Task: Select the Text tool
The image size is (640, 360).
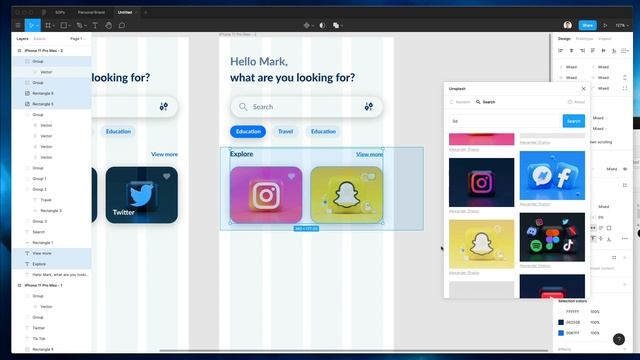Action: click(x=95, y=25)
